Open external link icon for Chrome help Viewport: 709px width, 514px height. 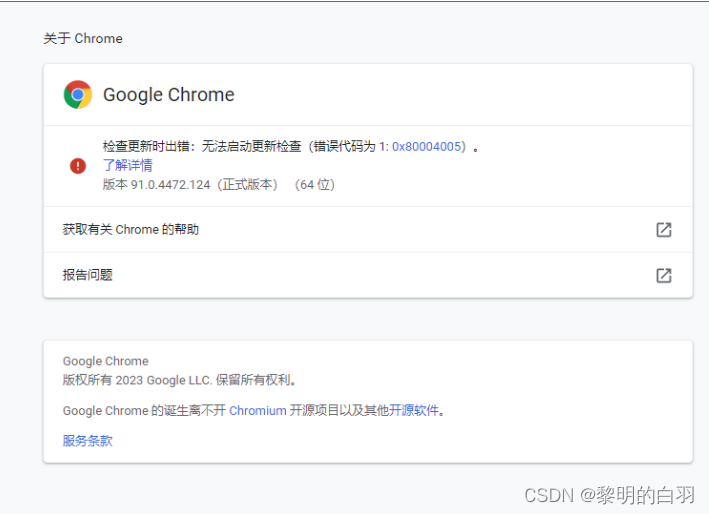[x=663, y=230]
